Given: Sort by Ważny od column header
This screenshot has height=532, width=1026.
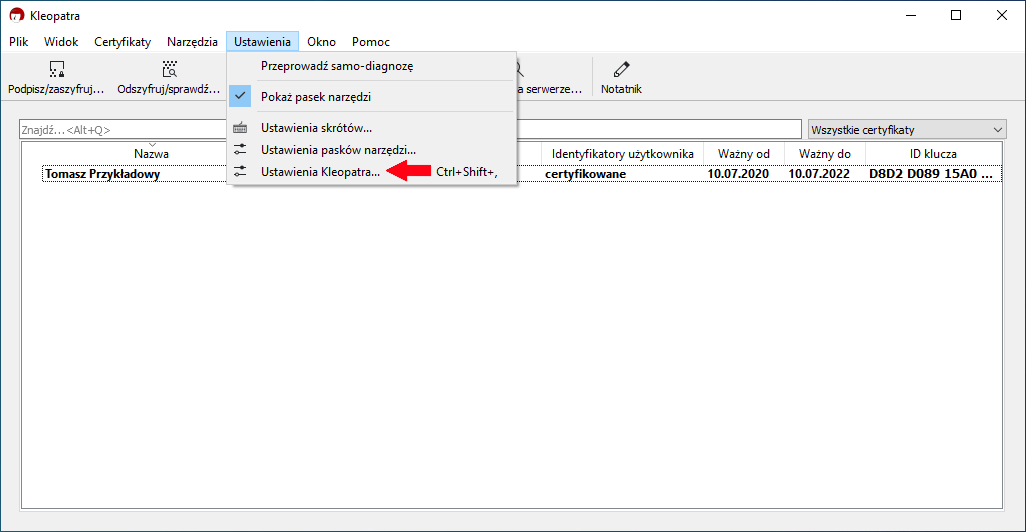Looking at the screenshot, I should [743, 154].
